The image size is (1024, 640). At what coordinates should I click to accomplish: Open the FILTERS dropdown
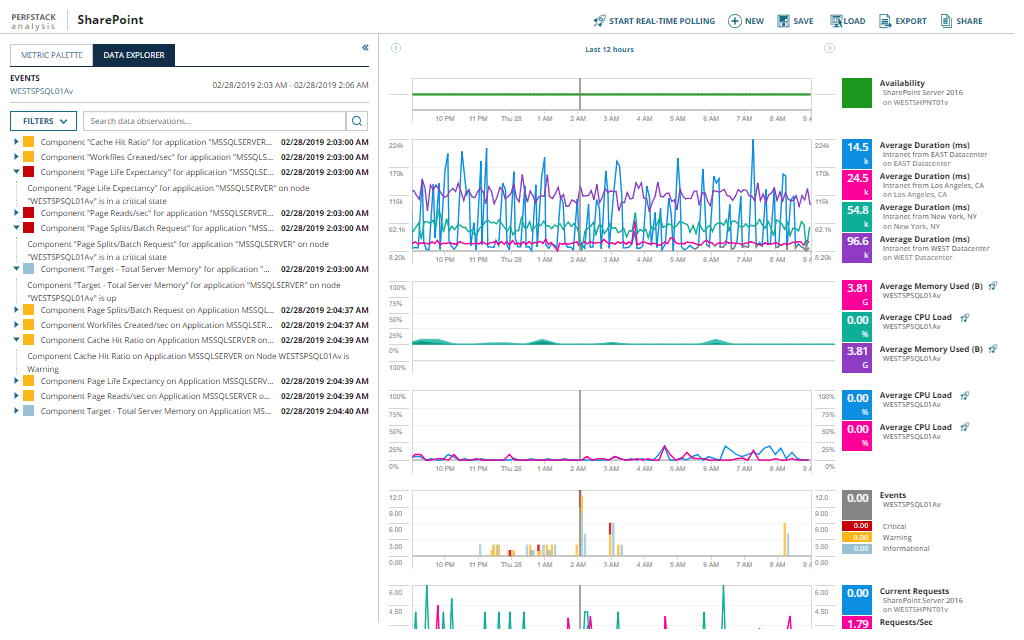click(x=43, y=120)
